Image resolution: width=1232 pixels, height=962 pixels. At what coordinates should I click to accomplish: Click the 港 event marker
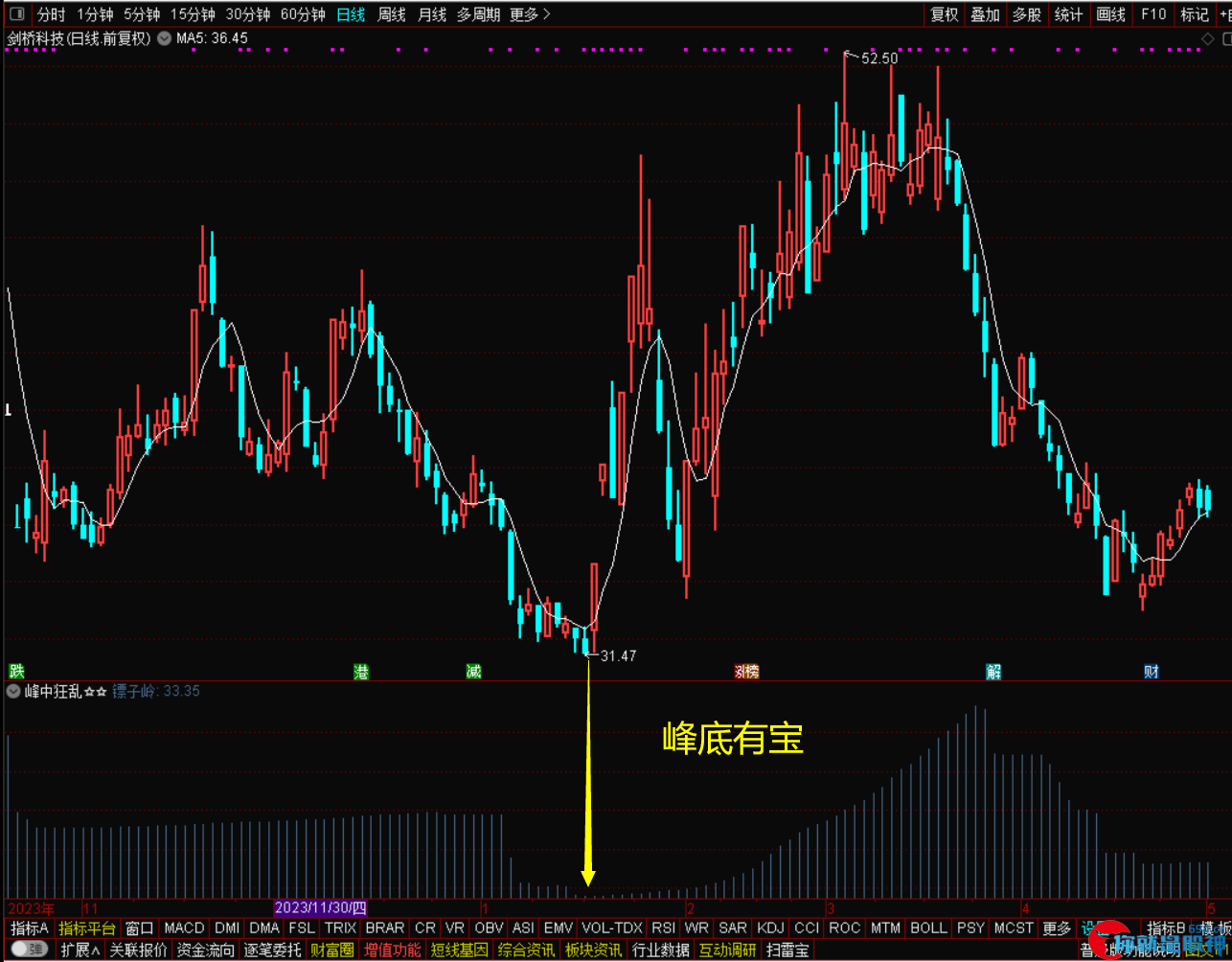[x=361, y=671]
